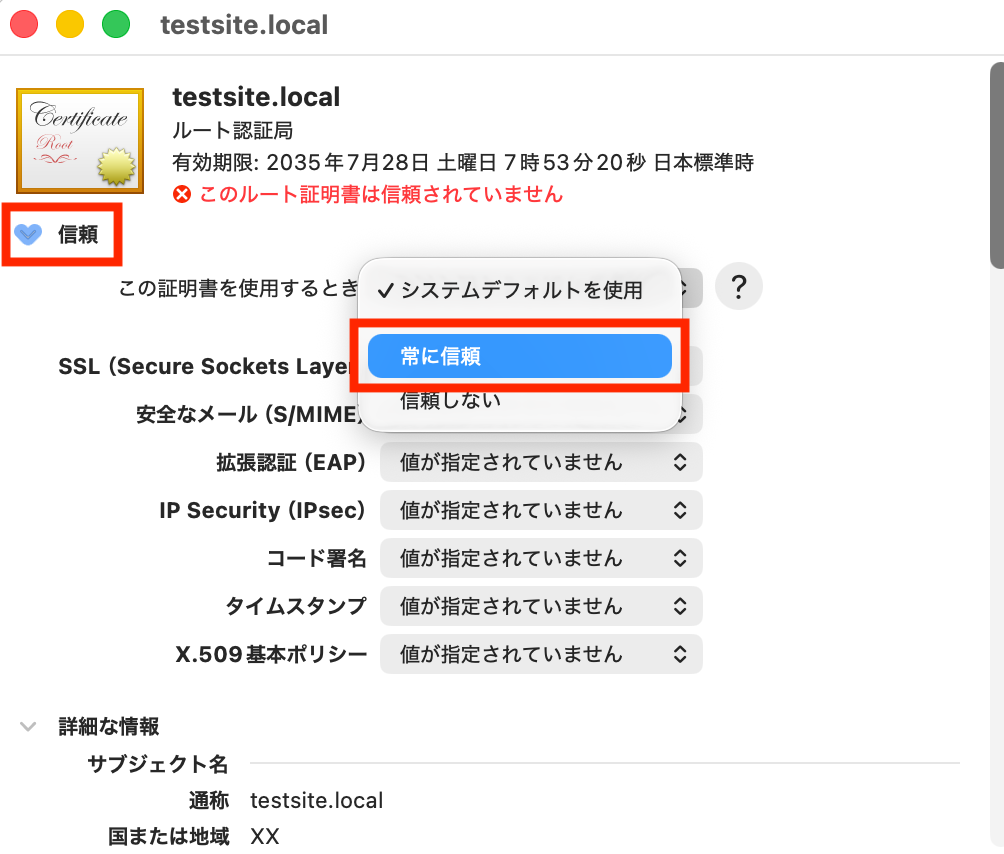The width and height of the screenshot is (1004, 854).
Task: Open the コード署名 dropdown
Action: tap(541, 558)
